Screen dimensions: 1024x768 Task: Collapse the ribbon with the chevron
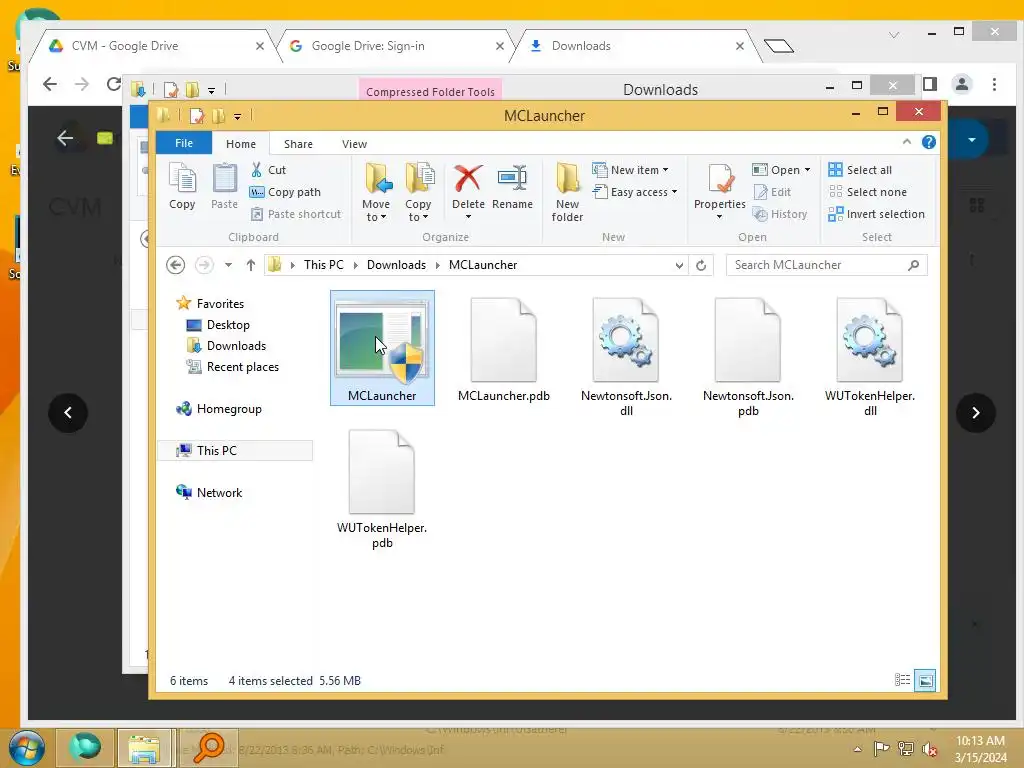click(906, 142)
